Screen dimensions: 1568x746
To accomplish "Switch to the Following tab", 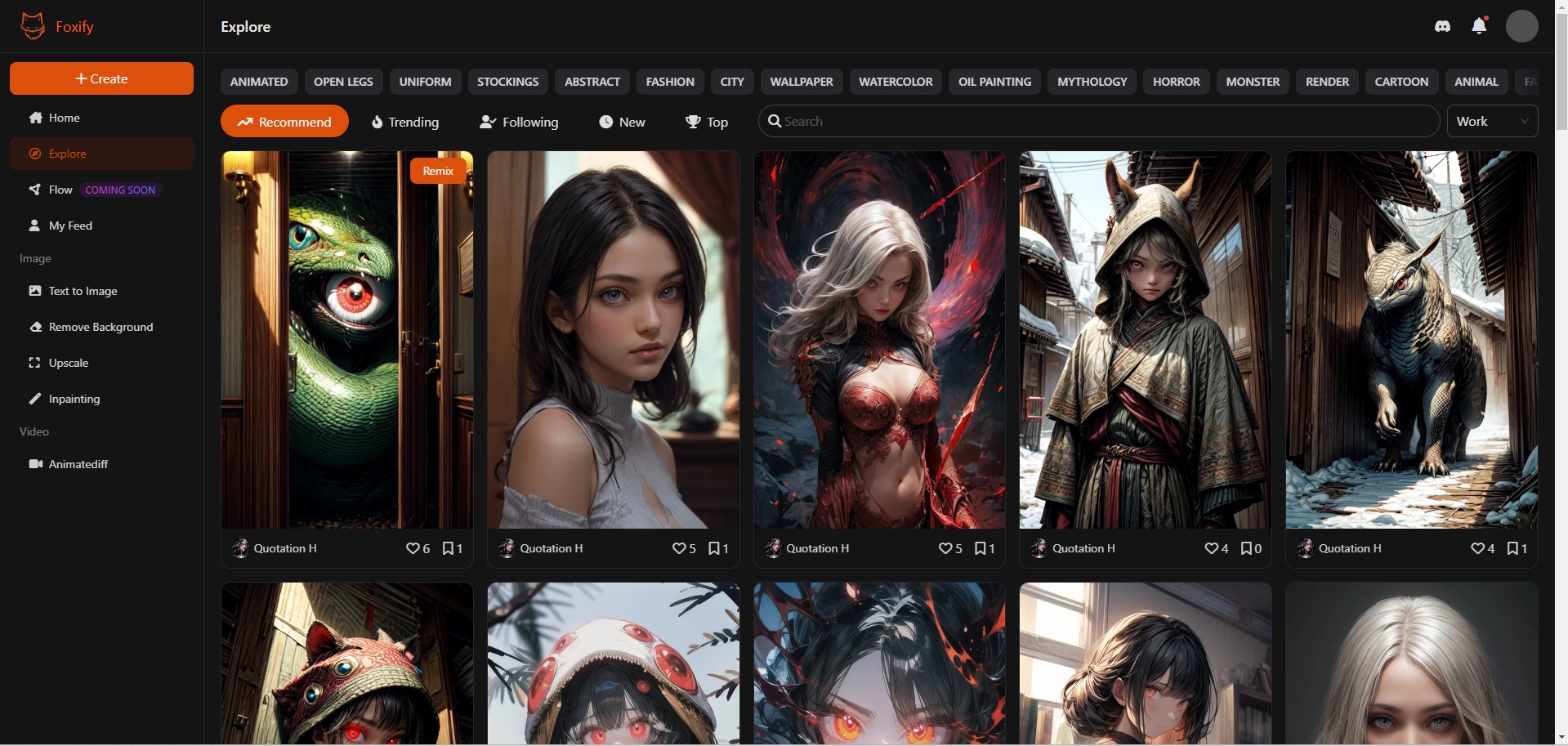I will tap(519, 122).
